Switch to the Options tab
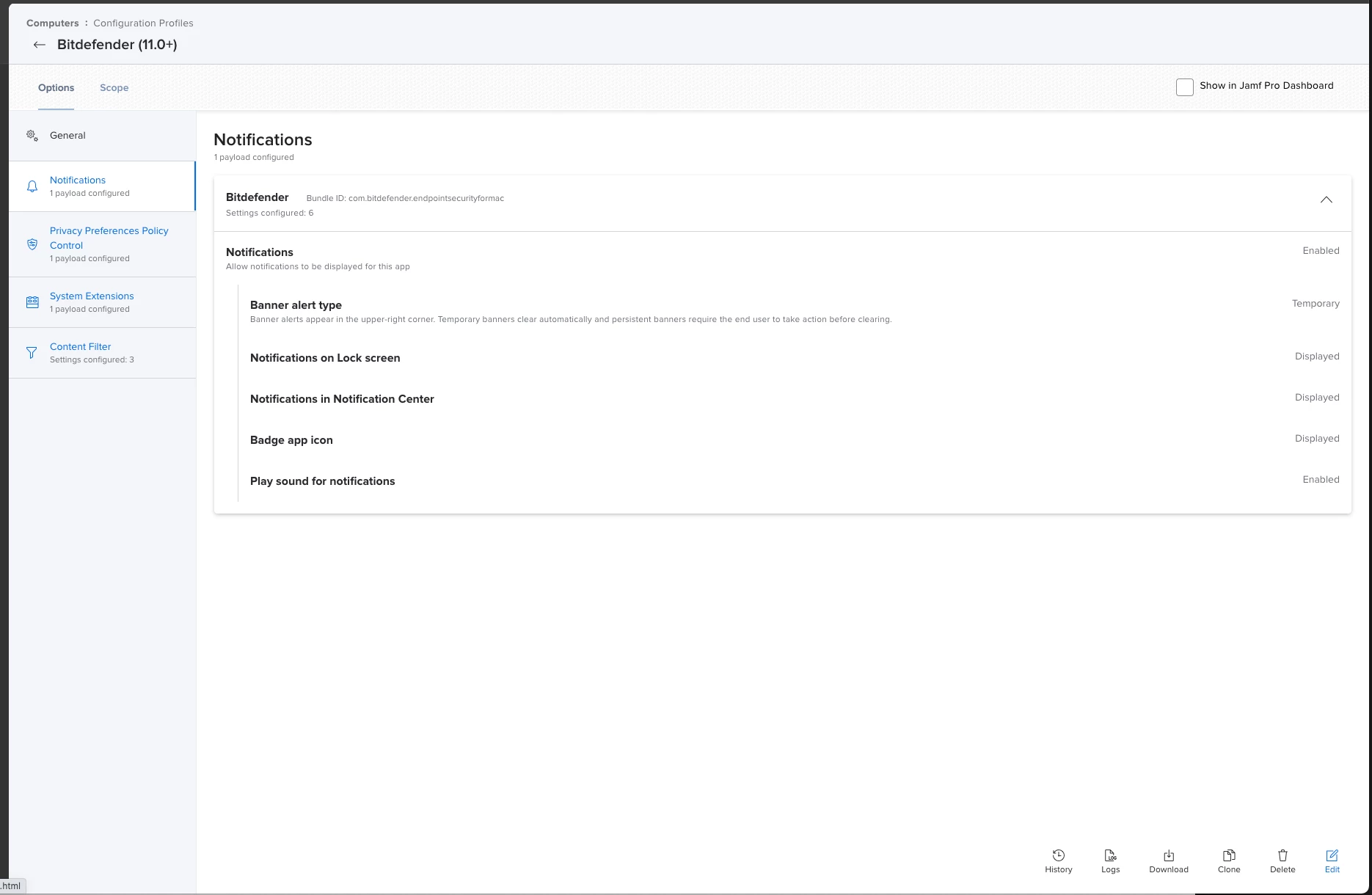 [x=56, y=87]
